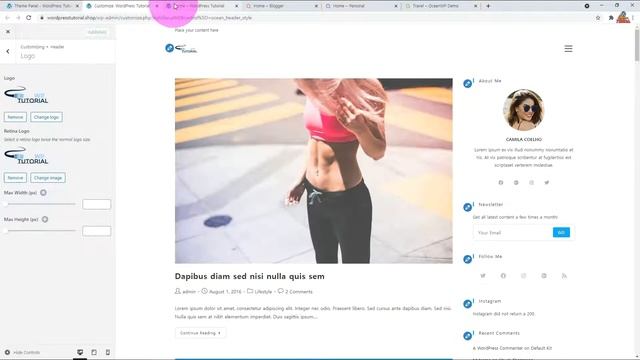Screen dimensions: 640x360
Task: Click edit shortcut for About Me widget
Action: [x=468, y=84]
